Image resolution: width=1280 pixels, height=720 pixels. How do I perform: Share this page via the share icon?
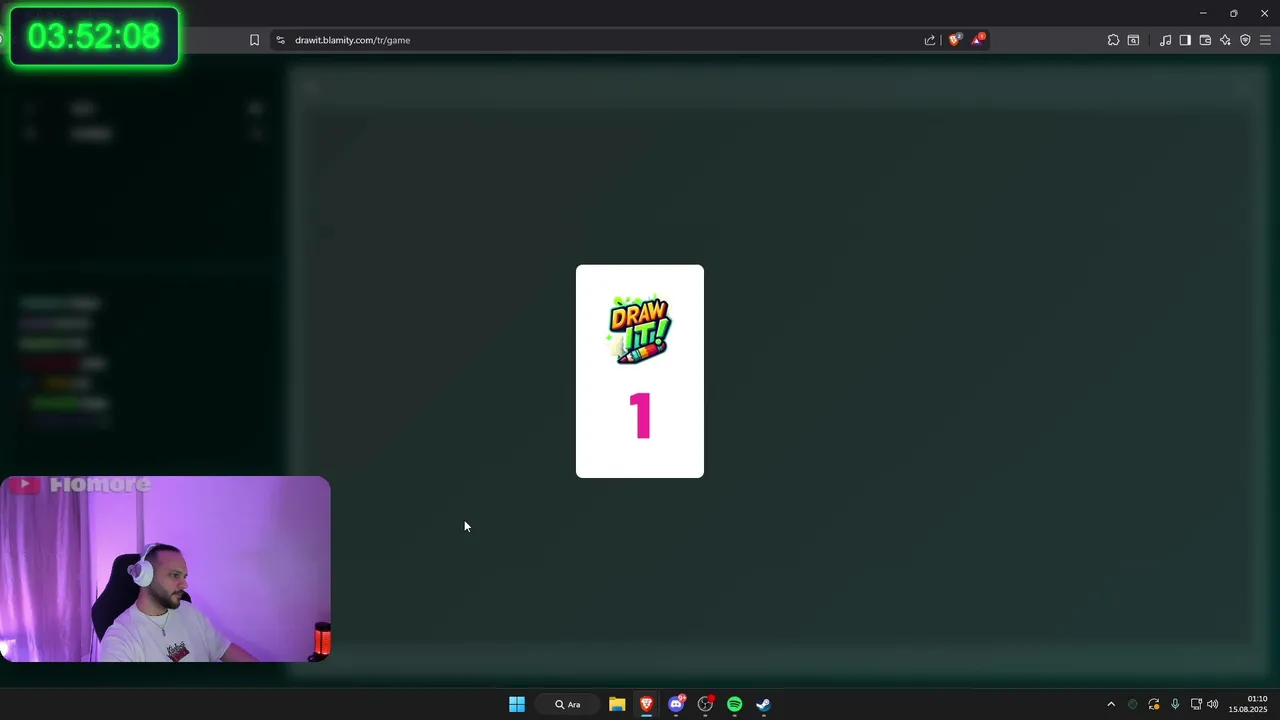[x=930, y=40]
